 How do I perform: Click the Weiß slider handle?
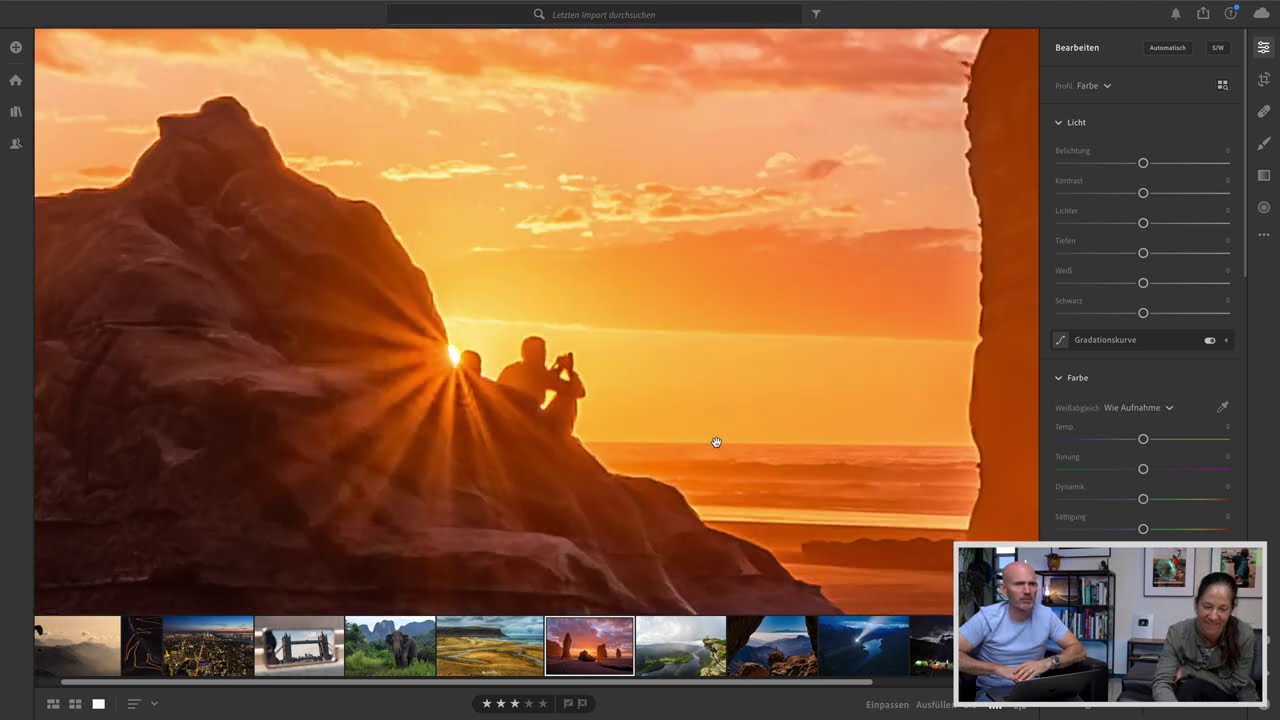[1143, 283]
